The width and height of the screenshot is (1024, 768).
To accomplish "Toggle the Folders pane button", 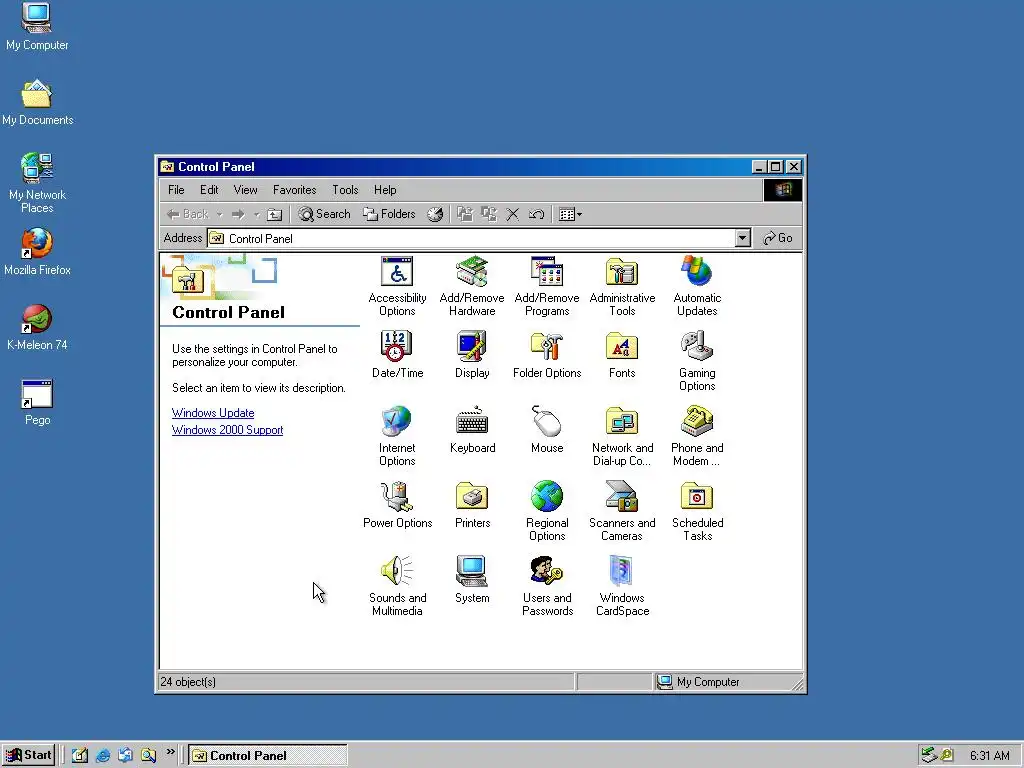I will click(389, 214).
